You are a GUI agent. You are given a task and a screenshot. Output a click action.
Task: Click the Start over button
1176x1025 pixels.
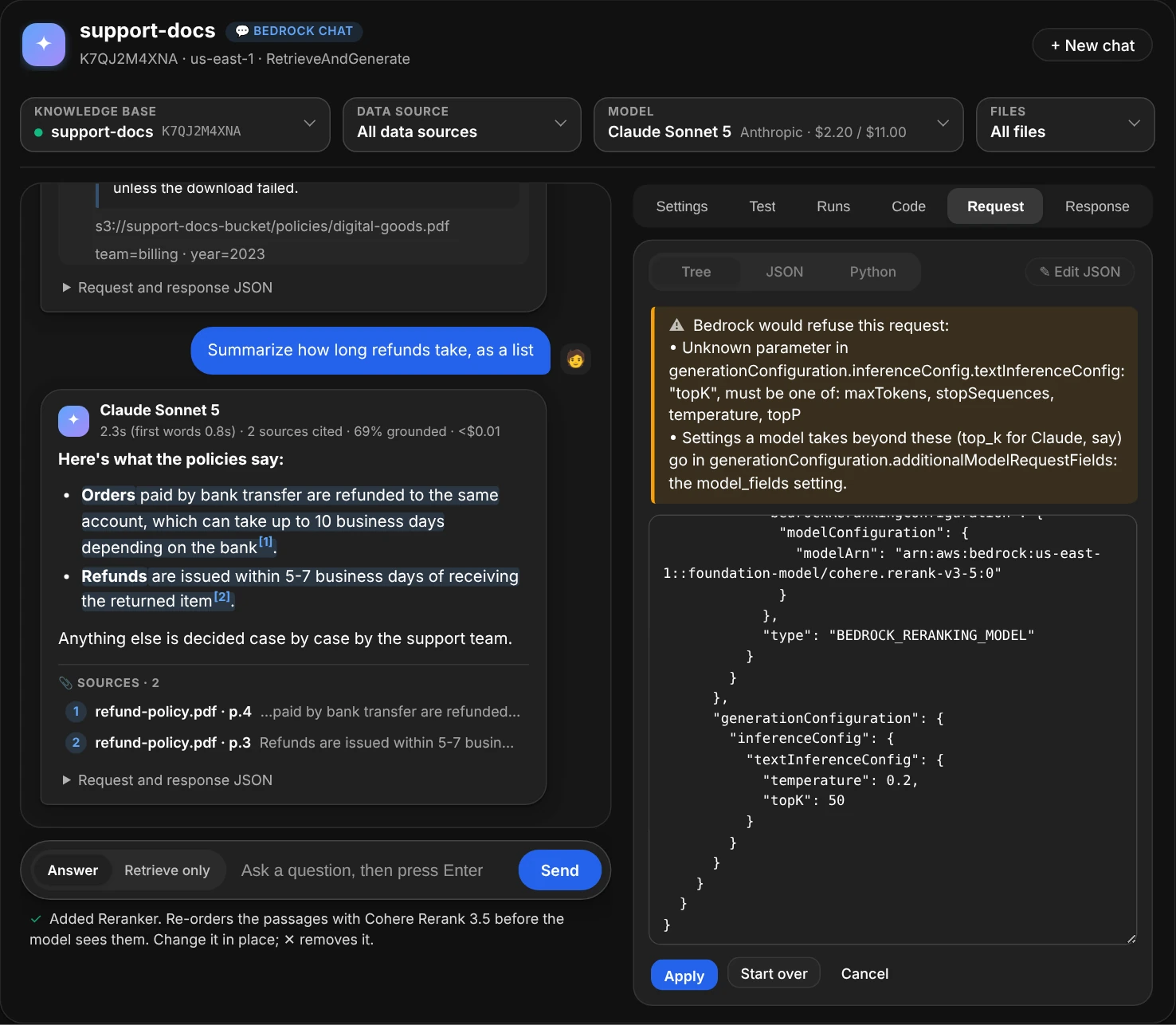[774, 974]
